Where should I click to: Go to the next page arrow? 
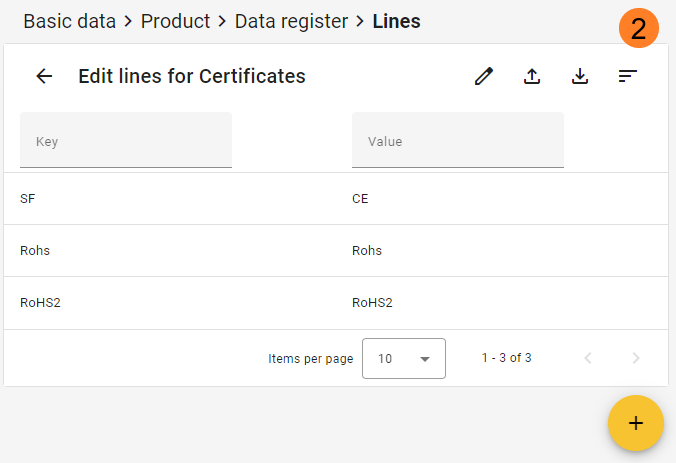[636, 358]
